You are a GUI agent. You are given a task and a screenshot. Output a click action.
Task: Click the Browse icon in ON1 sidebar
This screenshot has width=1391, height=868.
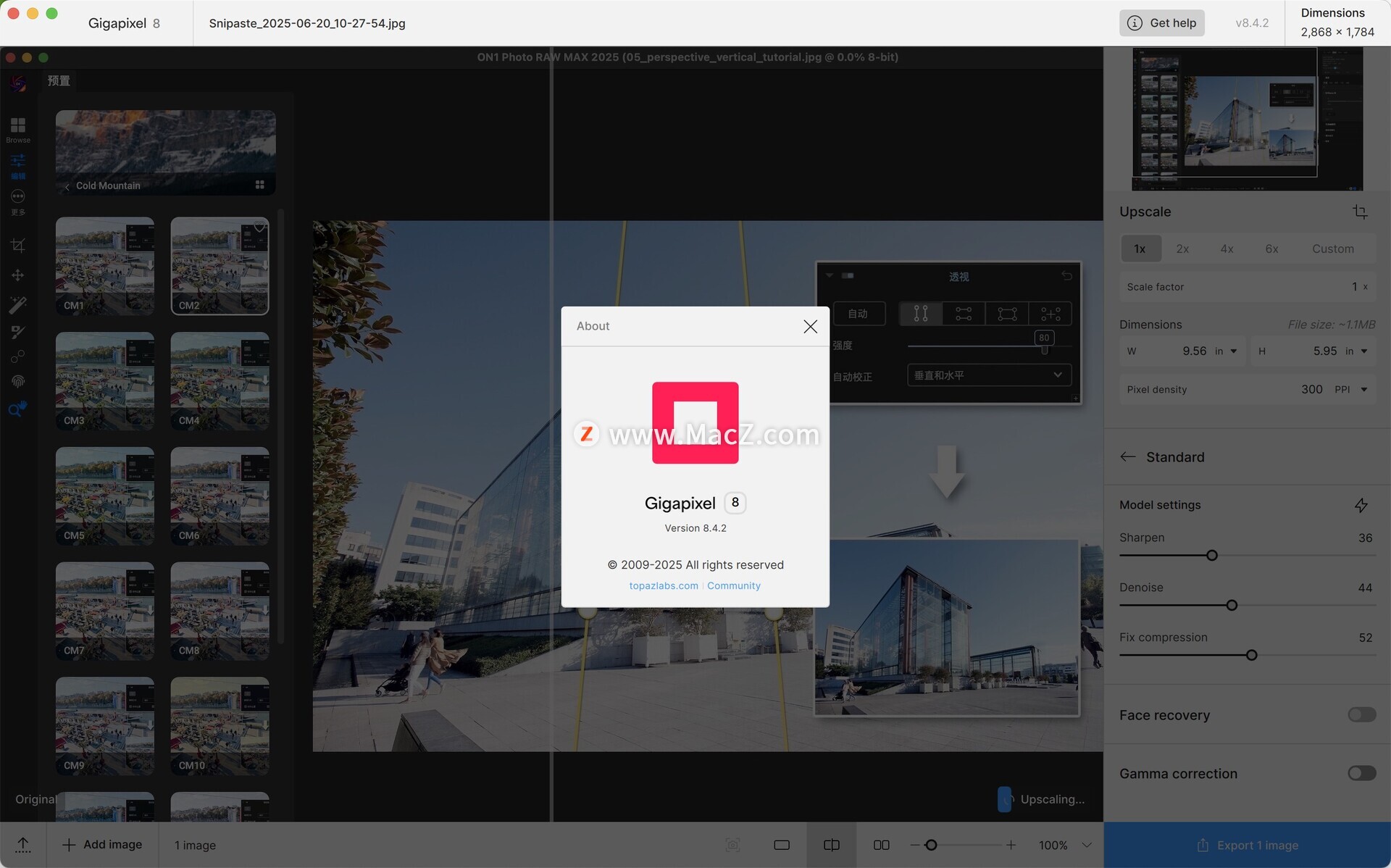tap(18, 129)
